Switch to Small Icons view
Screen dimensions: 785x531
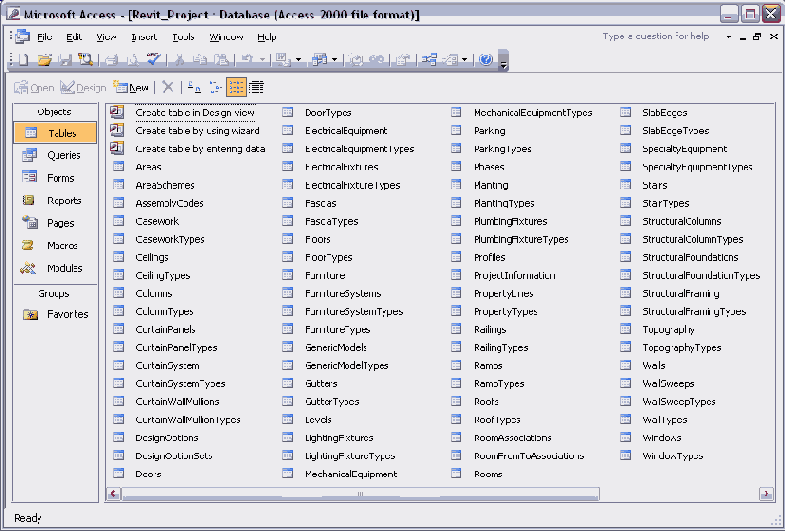coord(215,87)
